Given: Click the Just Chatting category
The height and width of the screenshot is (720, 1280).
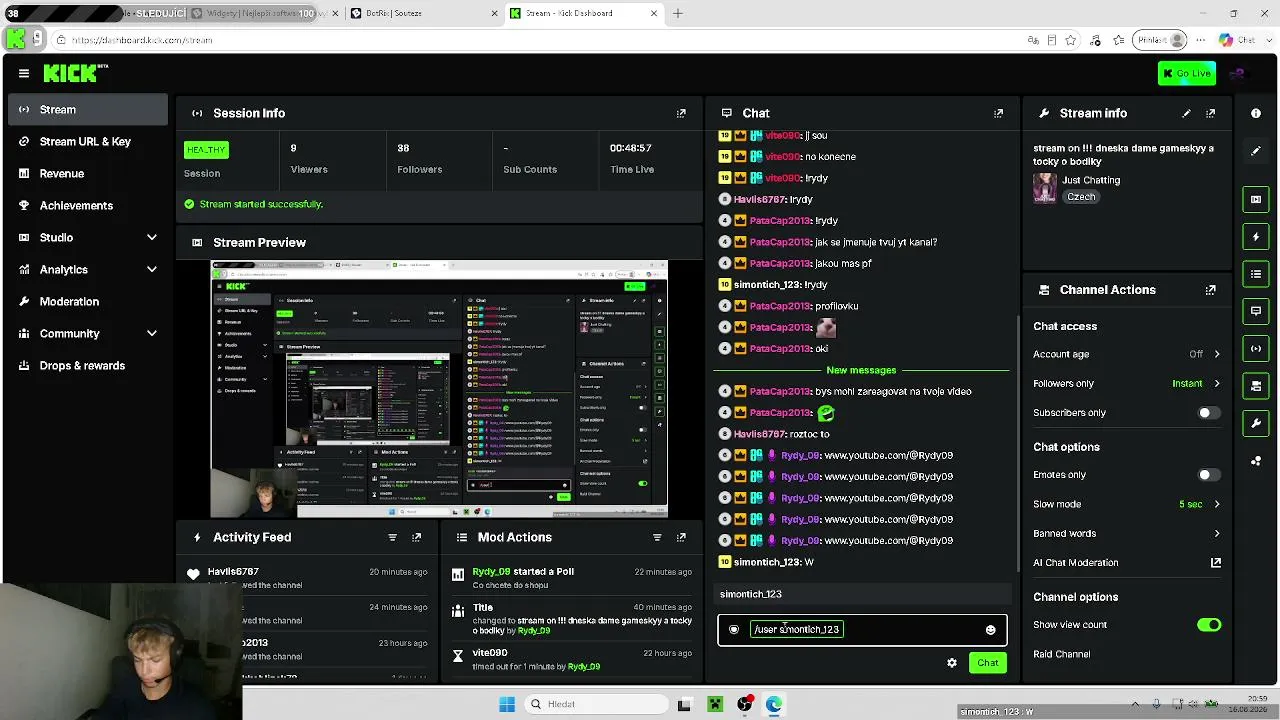Looking at the screenshot, I should (x=1091, y=180).
